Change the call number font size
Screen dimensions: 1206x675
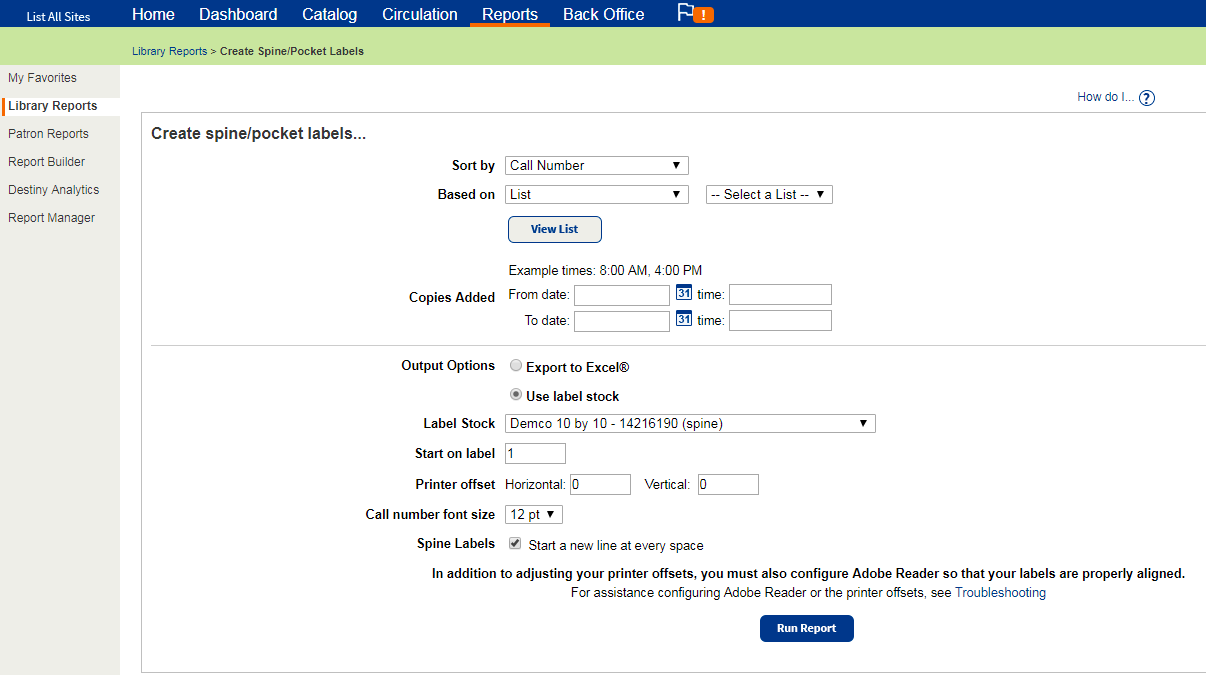click(533, 514)
